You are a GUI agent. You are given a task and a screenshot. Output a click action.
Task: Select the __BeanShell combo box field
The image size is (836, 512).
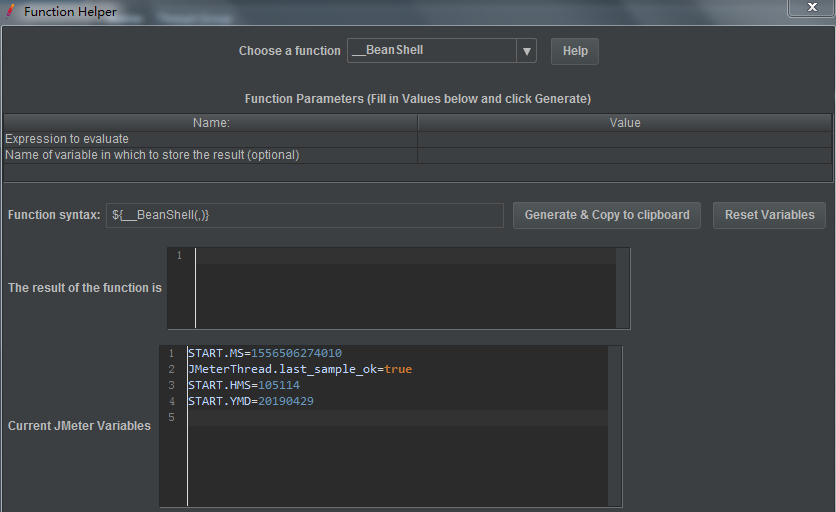tap(432, 51)
